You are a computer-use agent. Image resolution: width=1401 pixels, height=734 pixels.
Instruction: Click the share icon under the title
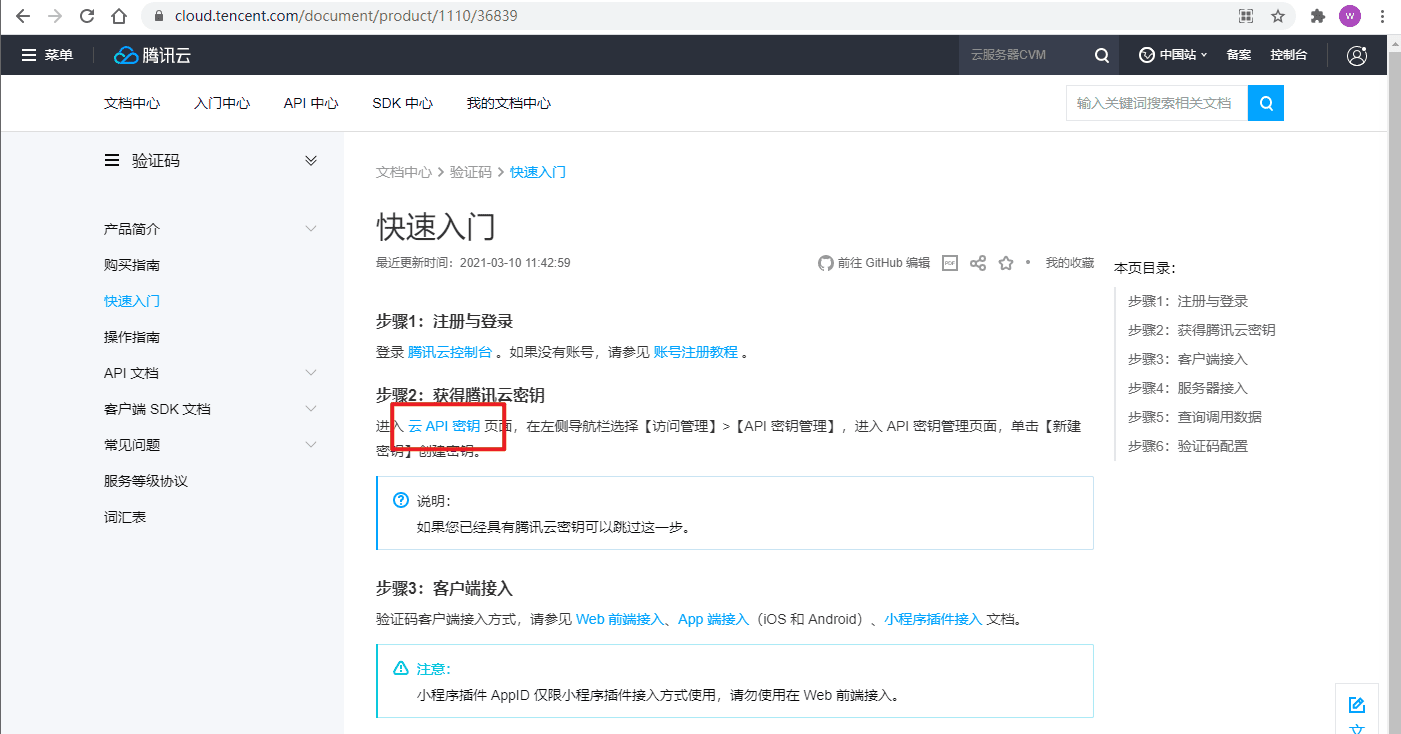click(x=978, y=263)
